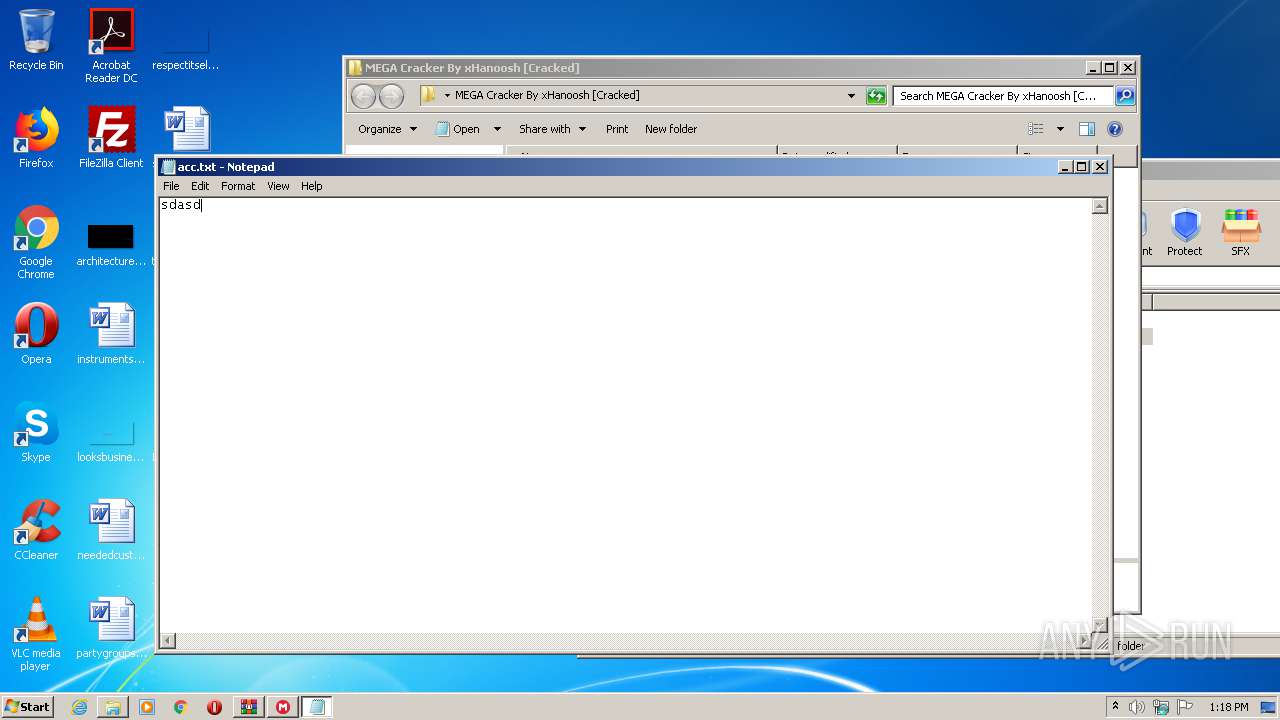This screenshot has height=720, width=1280.
Task: Open Internet Explorer from the taskbar
Action: click(x=79, y=707)
